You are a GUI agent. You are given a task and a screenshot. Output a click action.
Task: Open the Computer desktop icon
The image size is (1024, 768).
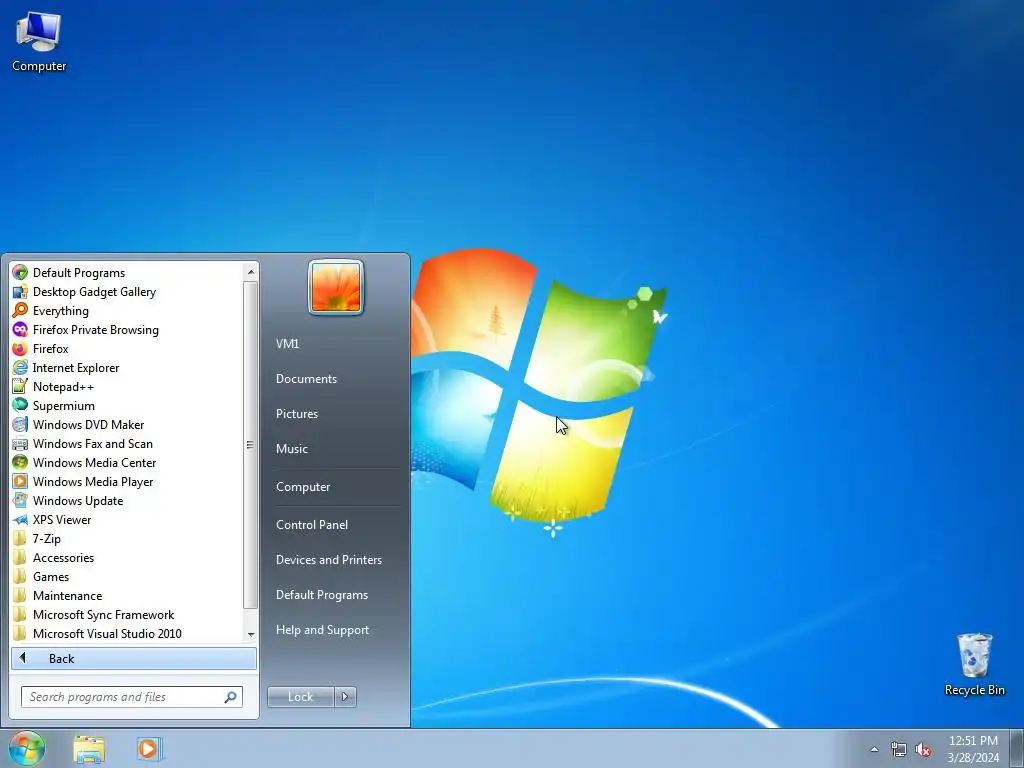pyautogui.click(x=39, y=42)
